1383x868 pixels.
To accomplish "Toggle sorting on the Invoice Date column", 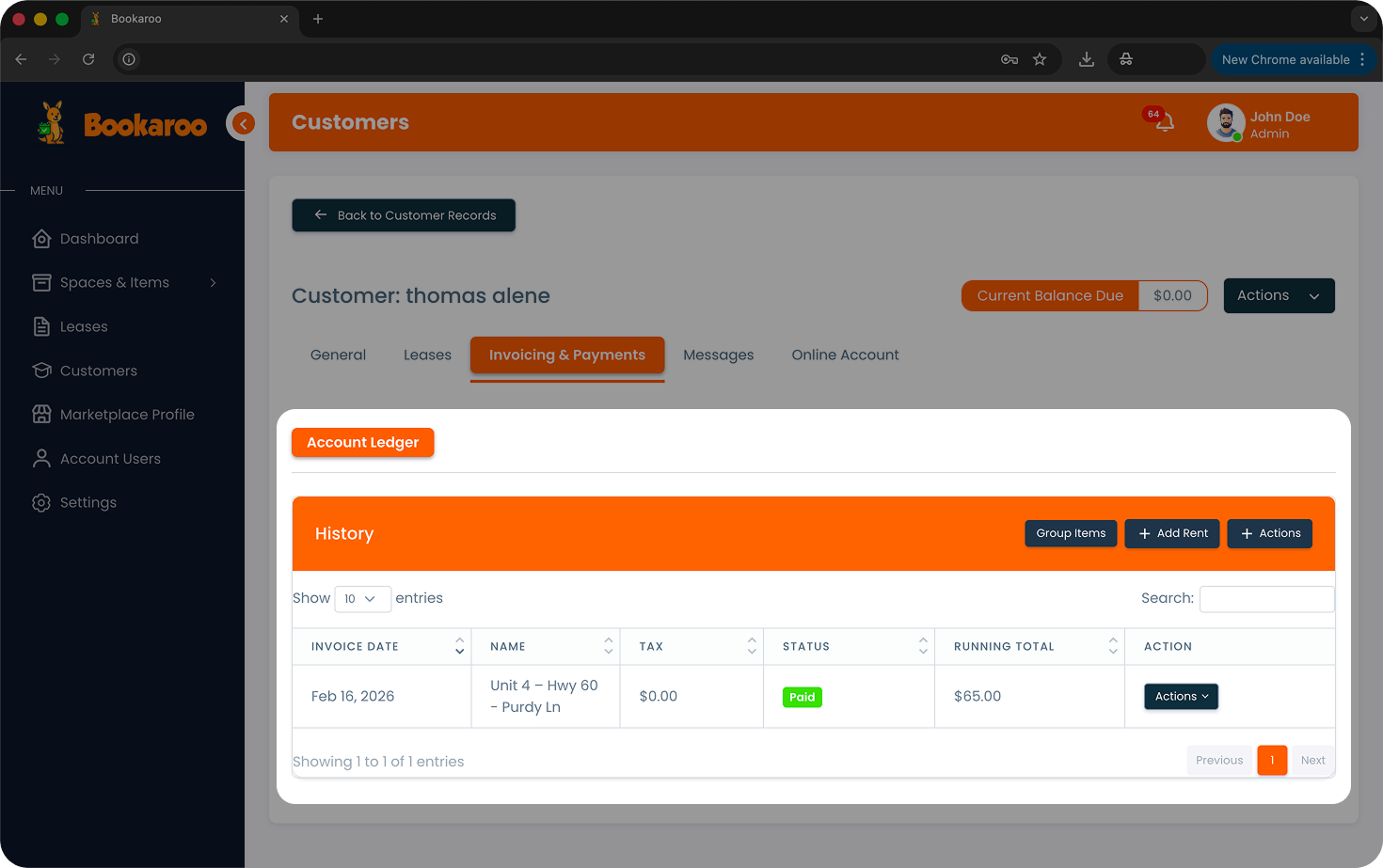I will (459, 646).
